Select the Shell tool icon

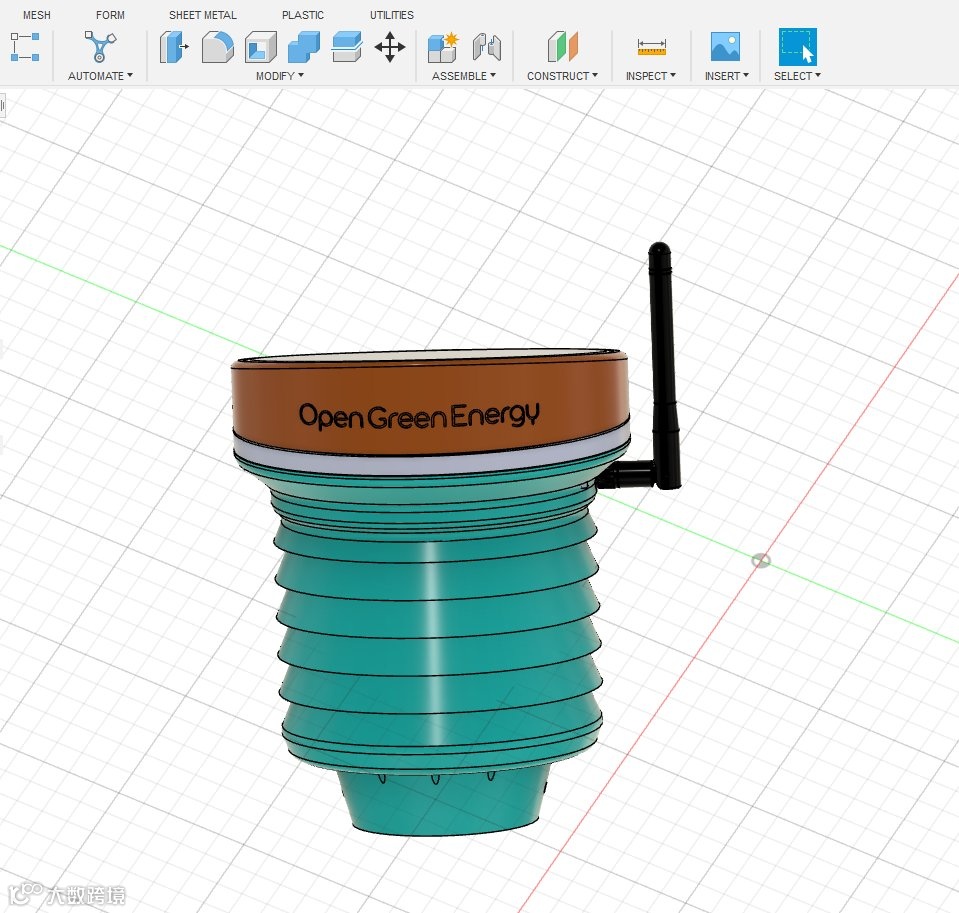point(261,47)
